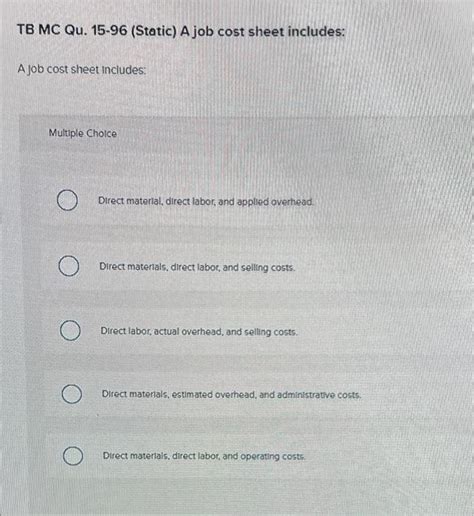The width and height of the screenshot is (474, 516).
Task: Mark the operating costs answer's radio circle
Action: coord(73,456)
